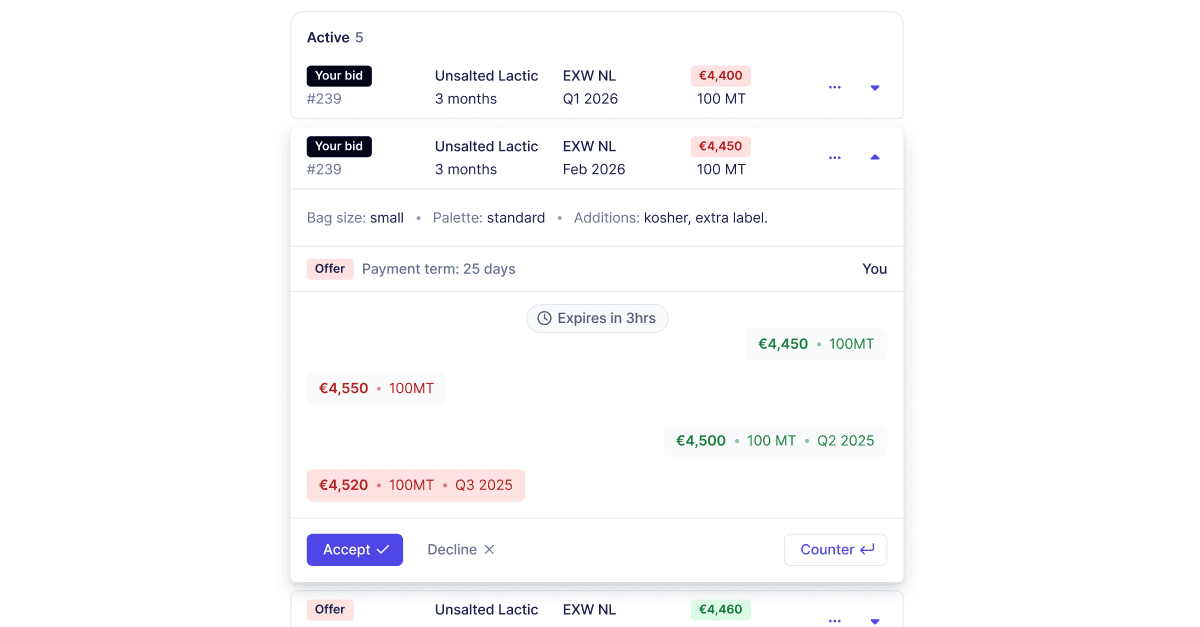Viewport: 1200px width, 627px height.
Task: Decline the current offer
Action: [x=461, y=550]
